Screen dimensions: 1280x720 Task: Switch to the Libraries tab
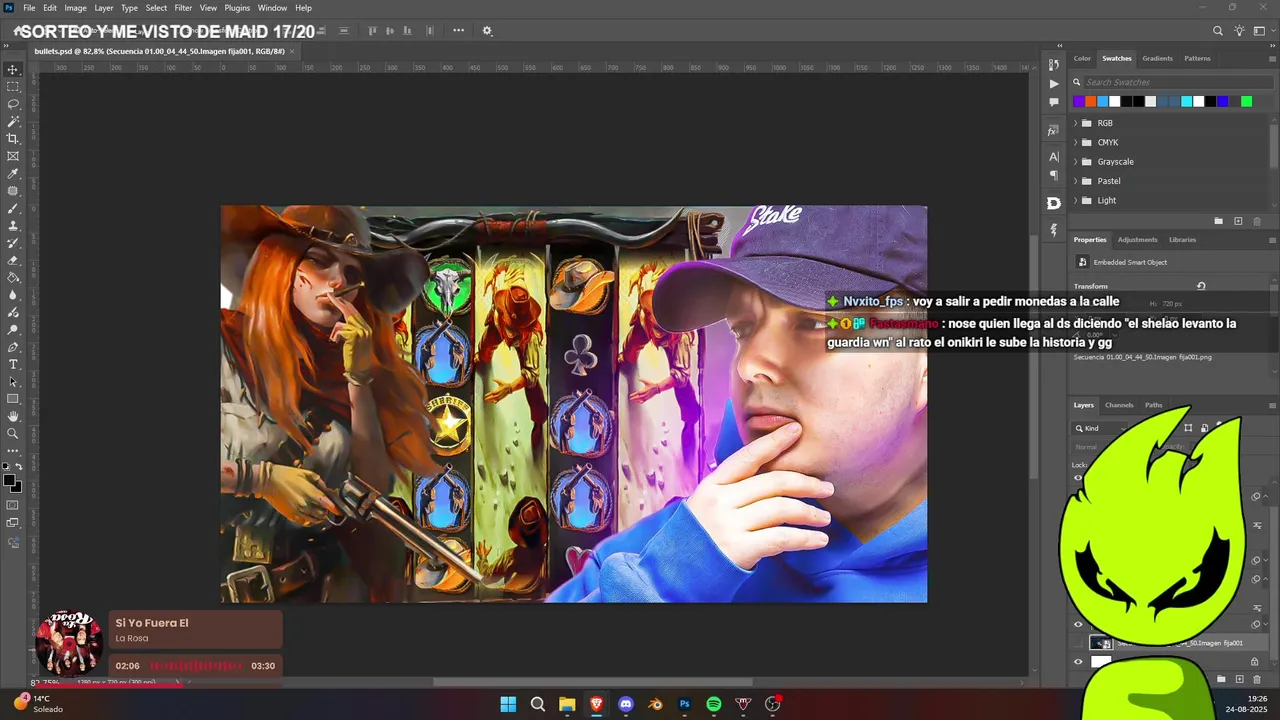pyautogui.click(x=1182, y=240)
